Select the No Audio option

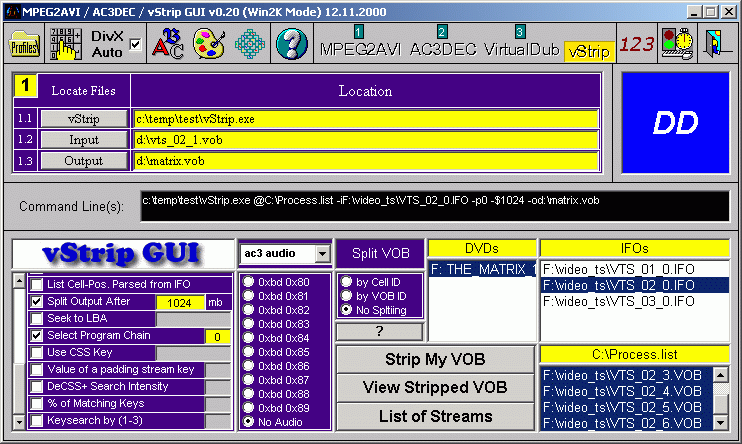(248, 422)
